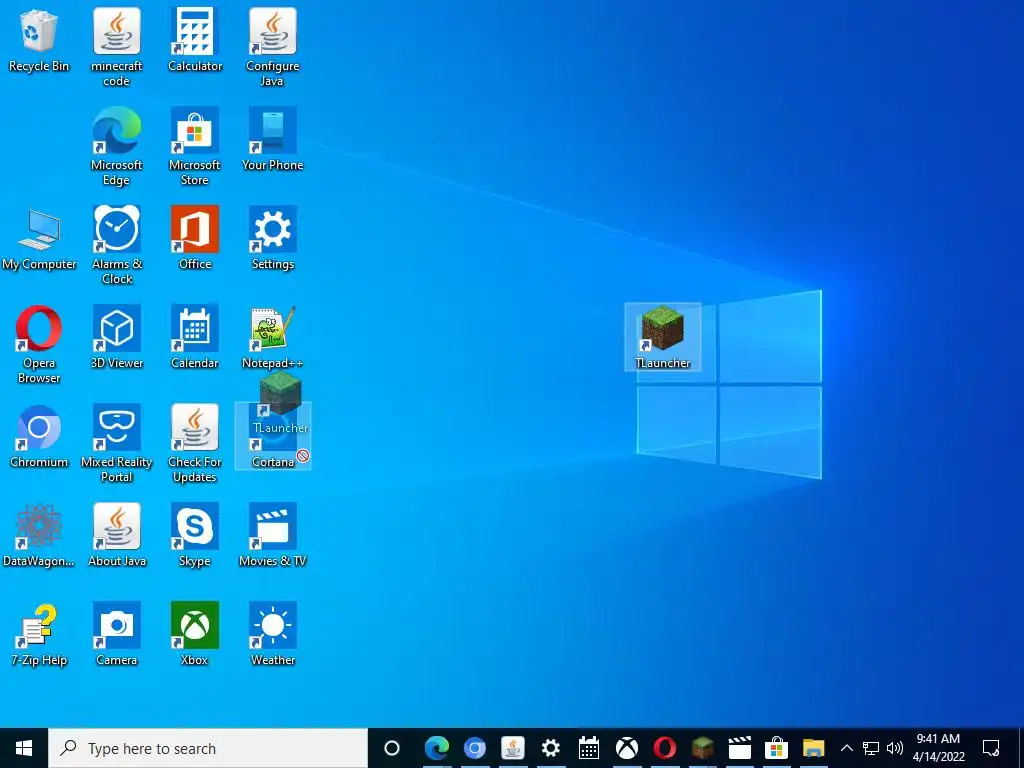The width and height of the screenshot is (1024, 768).
Task: Open the Java app in the taskbar
Action: pyautogui.click(x=513, y=748)
